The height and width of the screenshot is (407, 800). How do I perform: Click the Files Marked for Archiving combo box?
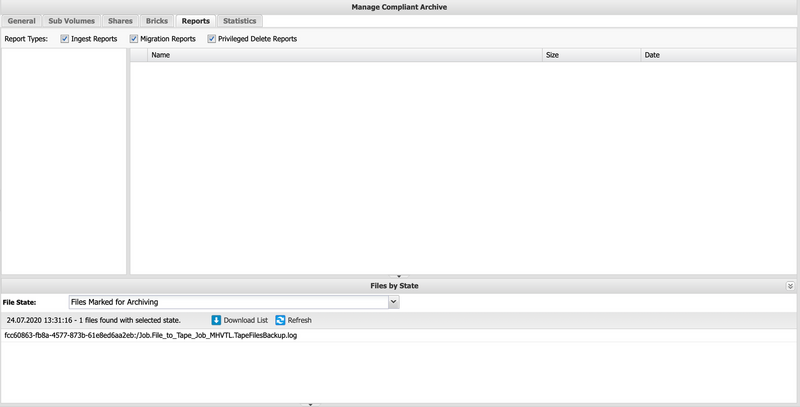(x=228, y=301)
